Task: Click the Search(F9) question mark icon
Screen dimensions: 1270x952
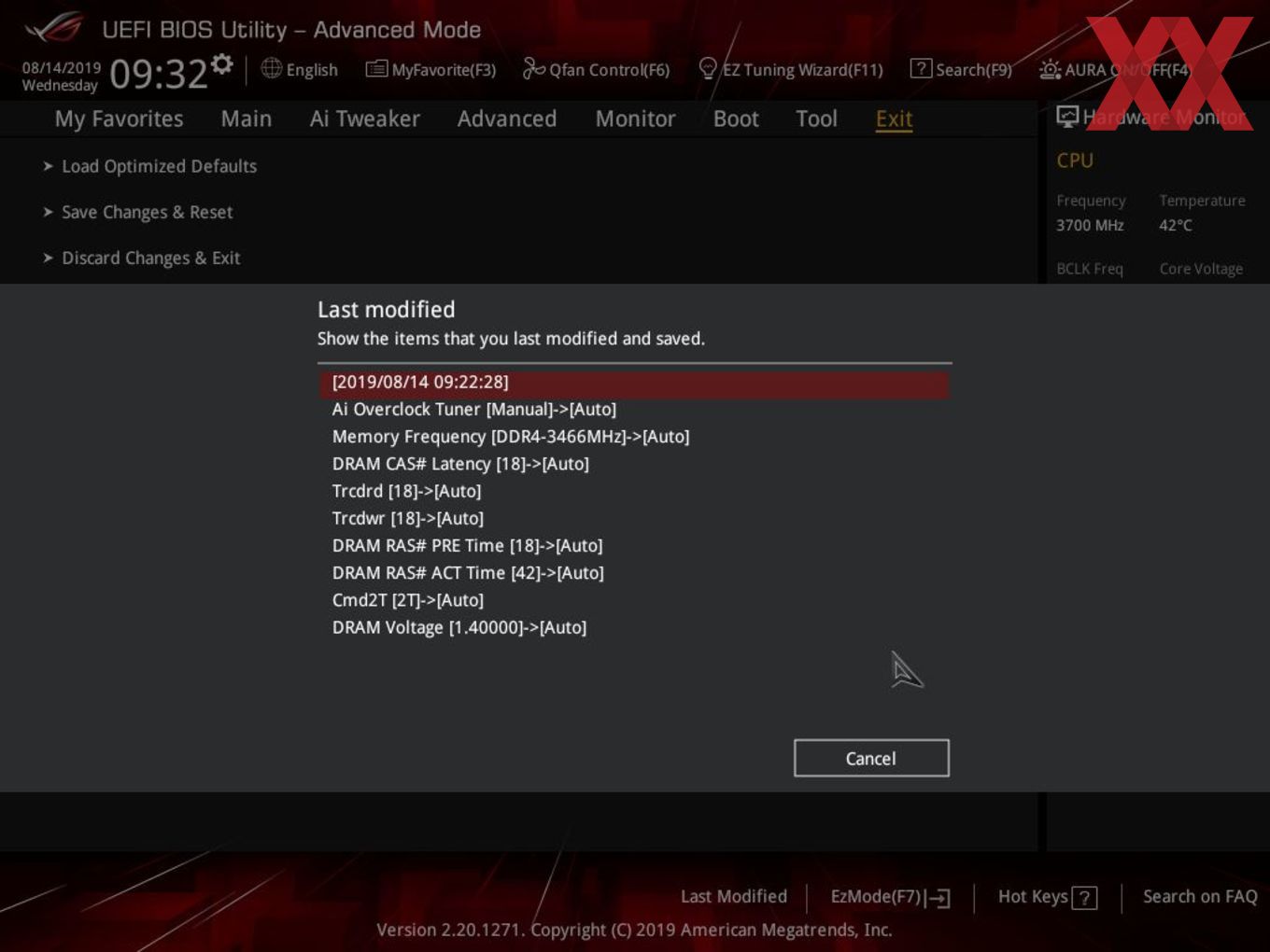Action: point(921,69)
